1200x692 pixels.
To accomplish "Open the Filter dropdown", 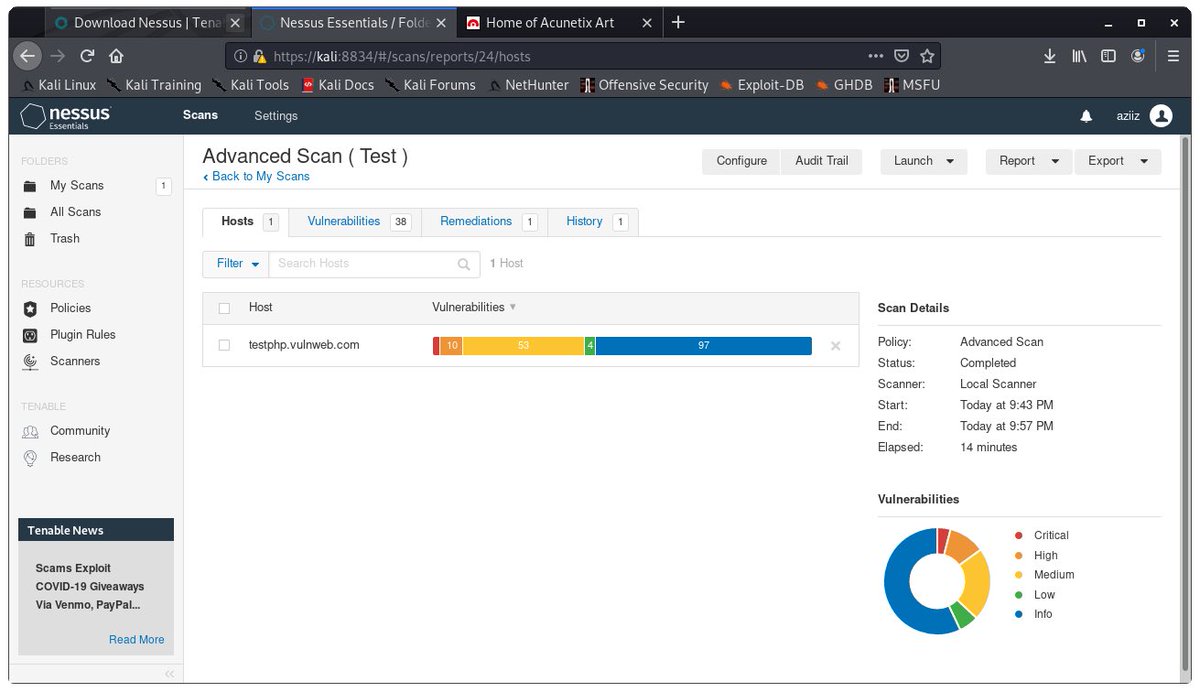I will [x=236, y=264].
